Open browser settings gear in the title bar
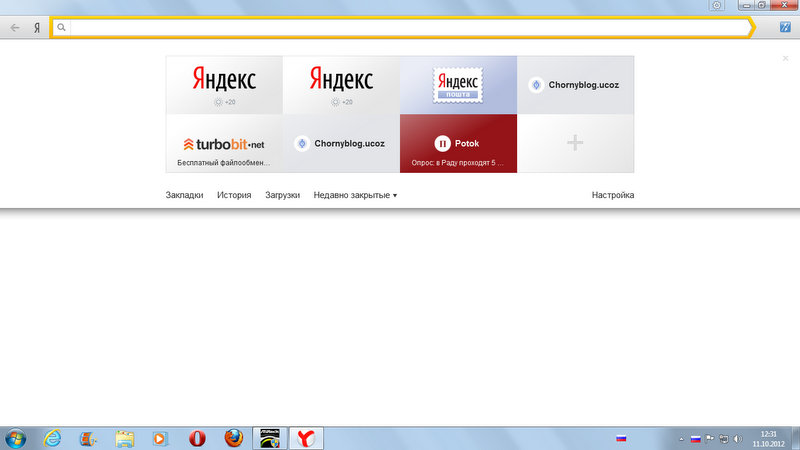This screenshot has height=450, width=800. click(x=717, y=6)
